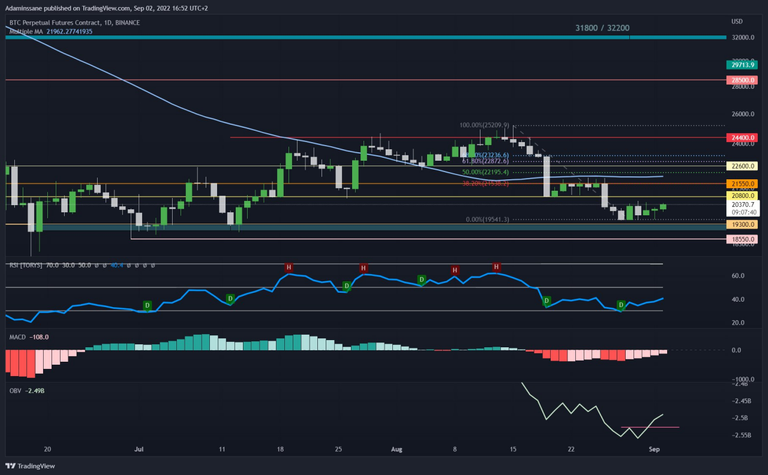
Task: Click the OBV axis value -2.55B
Action: pyautogui.click(x=742, y=435)
